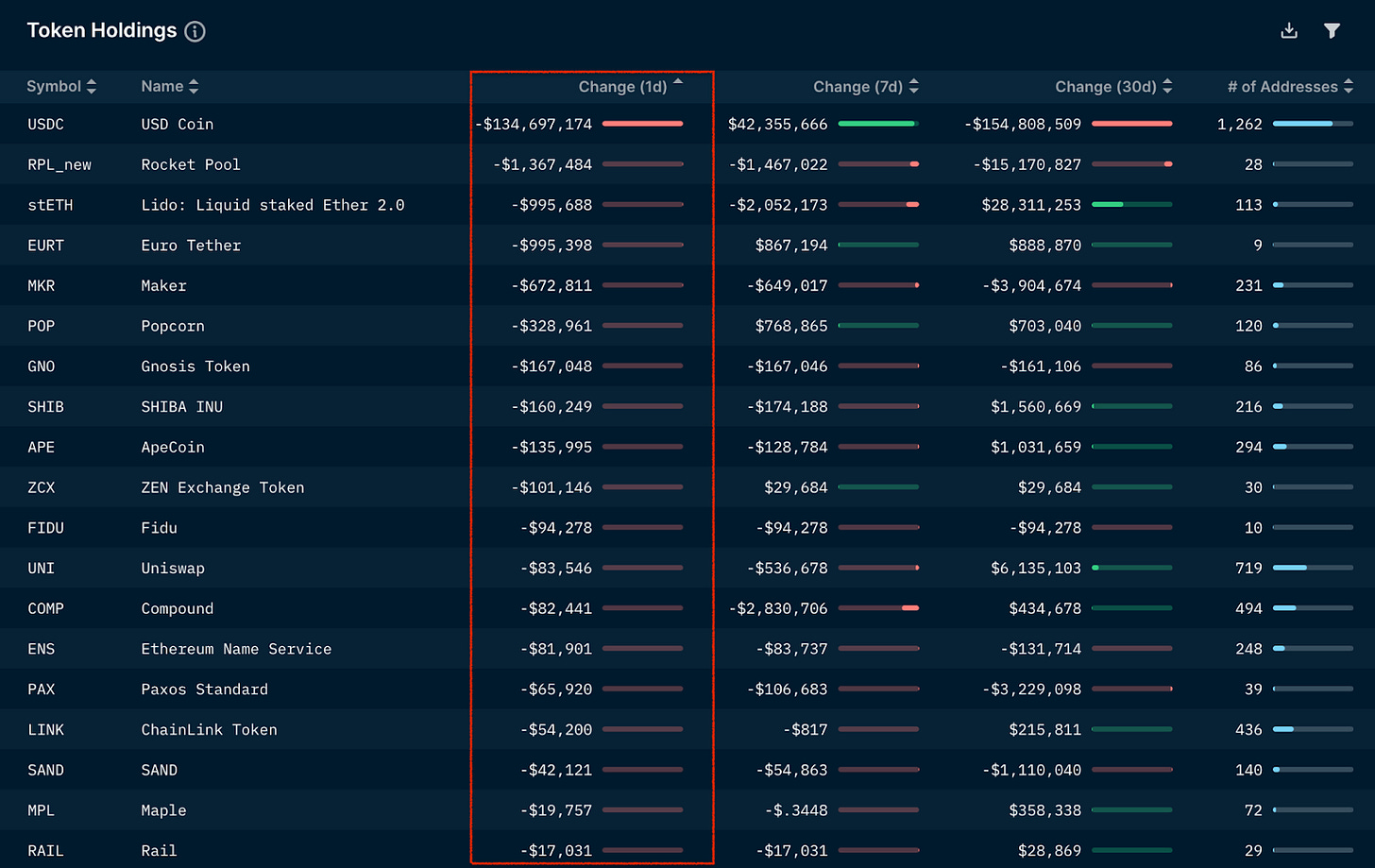1375x868 pixels.
Task: Click the 1,262 addresses value
Action: [x=1239, y=125]
